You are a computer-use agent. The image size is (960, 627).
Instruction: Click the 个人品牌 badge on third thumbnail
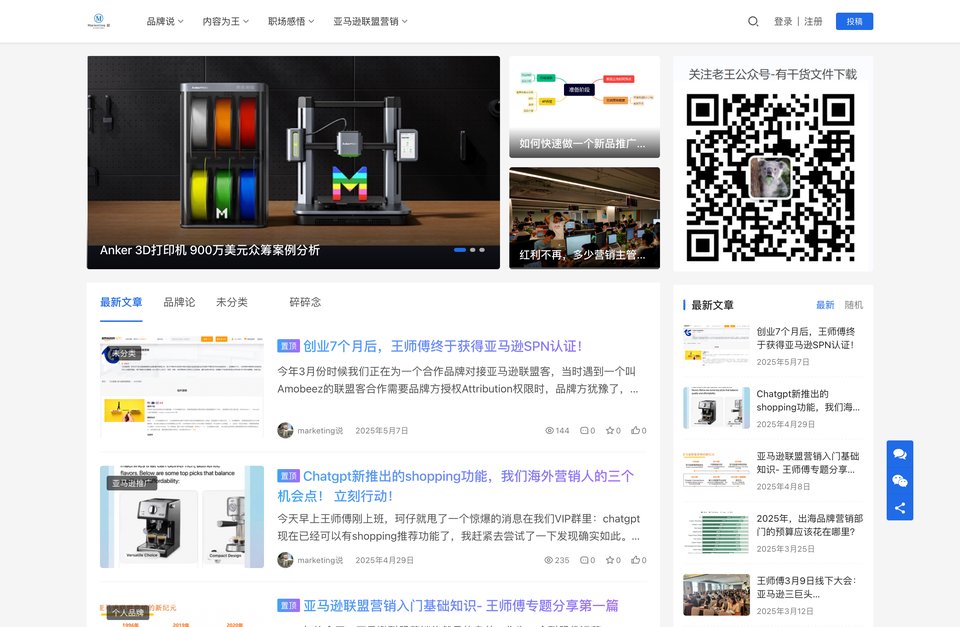click(128, 612)
